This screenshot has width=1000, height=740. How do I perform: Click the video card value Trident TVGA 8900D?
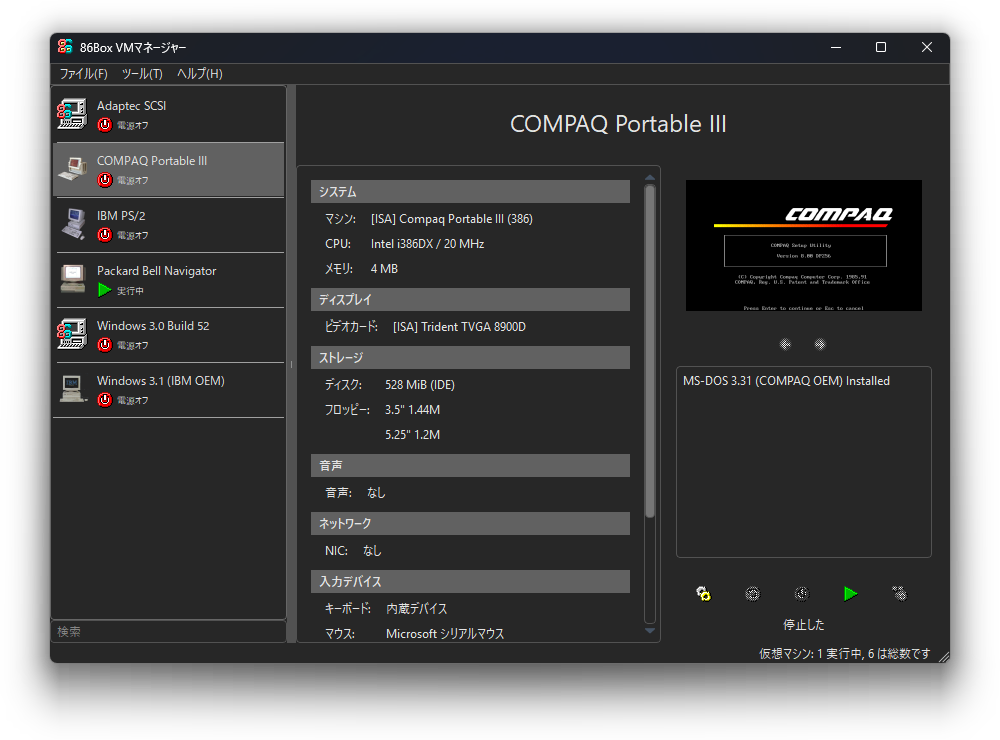point(459,327)
